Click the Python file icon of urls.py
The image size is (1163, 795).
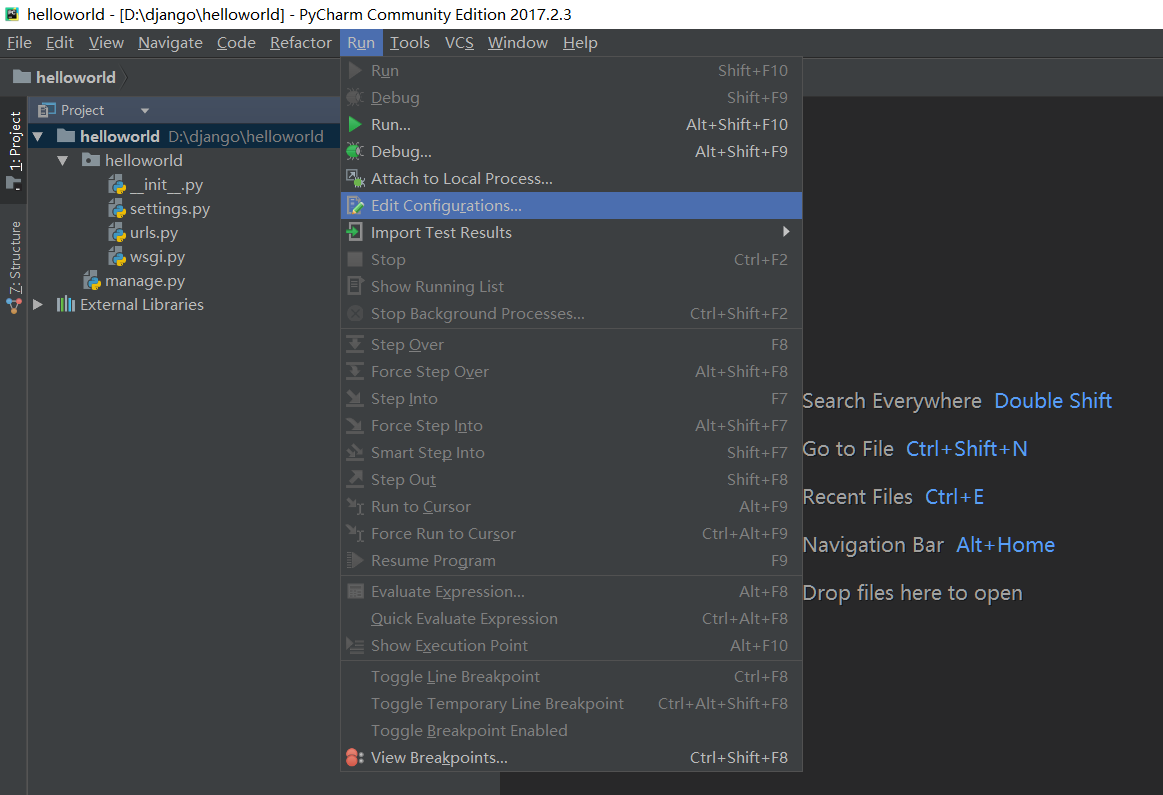click(x=117, y=233)
